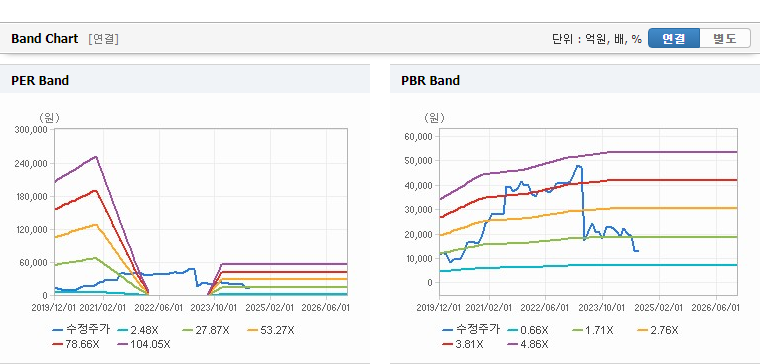This screenshot has width=760, height=364.
Task: Toggle 3.81X series in PBR legend
Action: point(463,344)
